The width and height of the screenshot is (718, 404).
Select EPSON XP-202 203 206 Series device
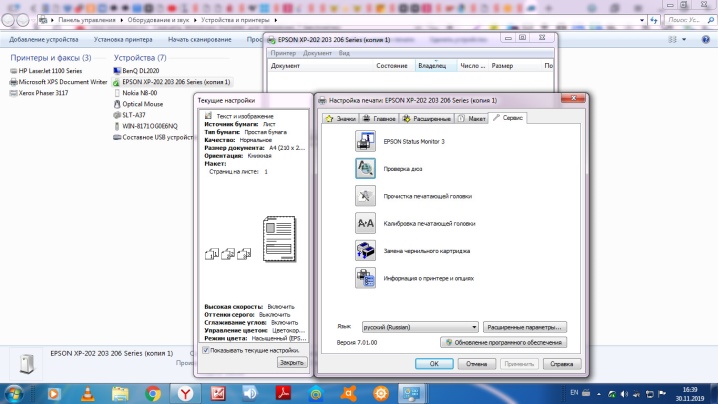tap(172, 82)
